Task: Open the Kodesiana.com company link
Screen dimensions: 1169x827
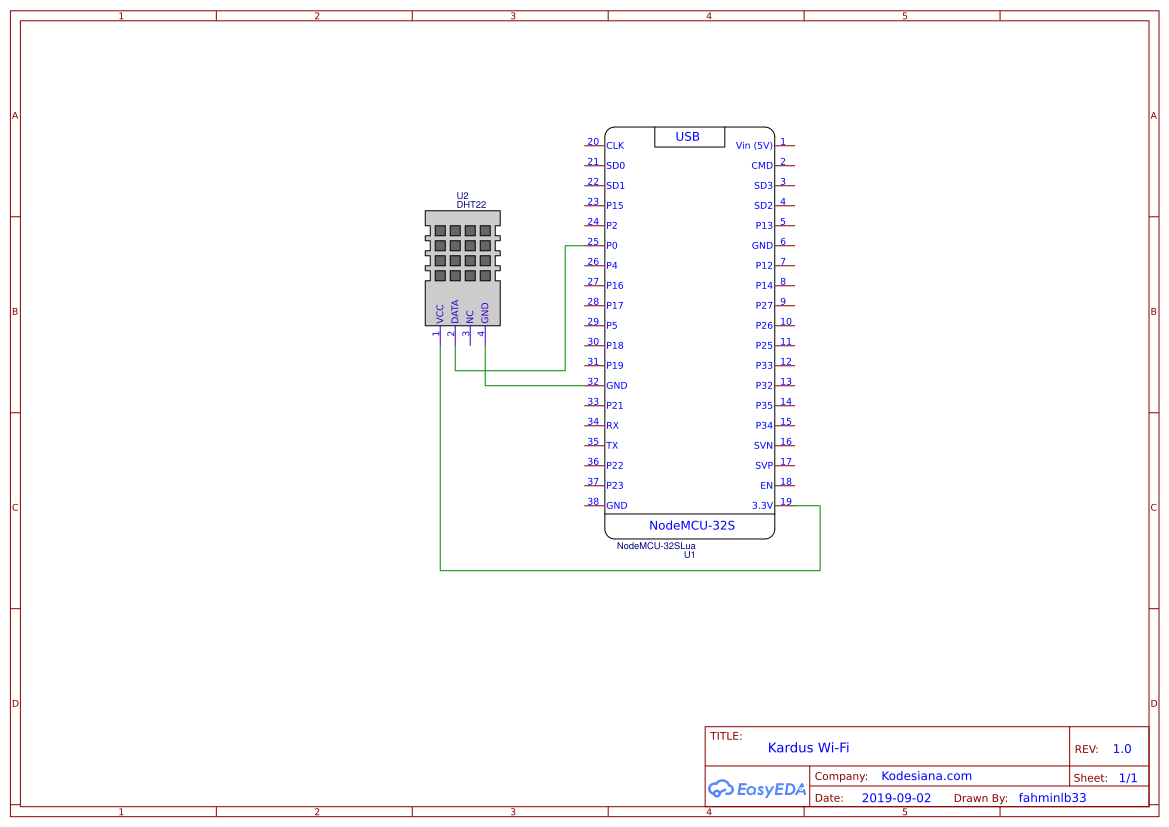Action: (x=928, y=776)
